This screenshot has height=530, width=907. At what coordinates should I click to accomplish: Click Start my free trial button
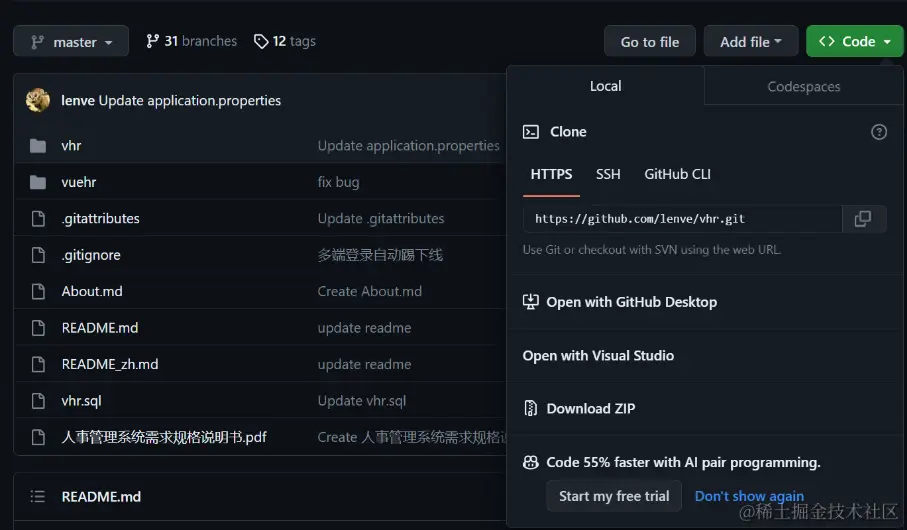[x=614, y=496]
